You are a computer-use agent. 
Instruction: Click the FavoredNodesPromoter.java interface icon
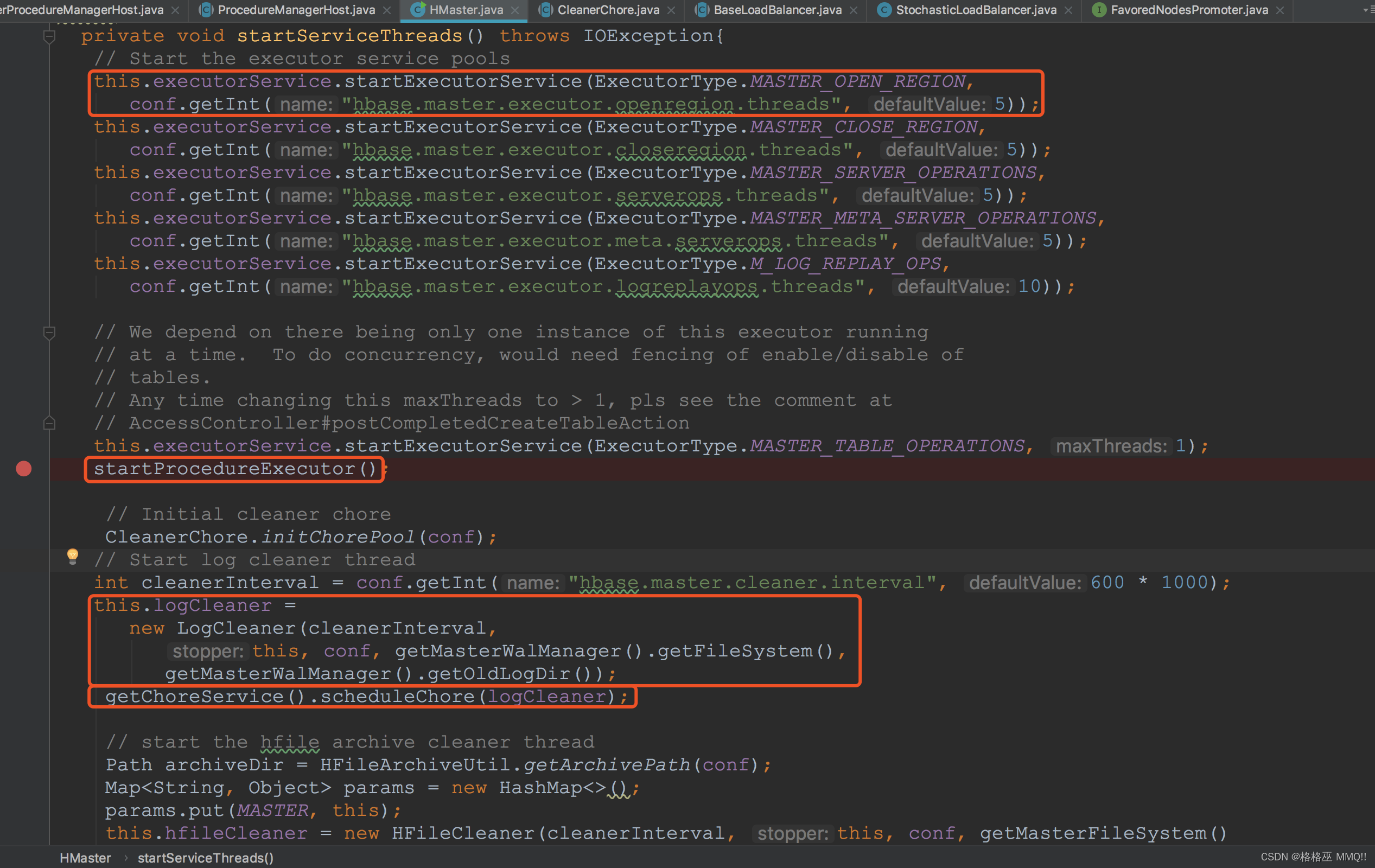tap(1099, 10)
